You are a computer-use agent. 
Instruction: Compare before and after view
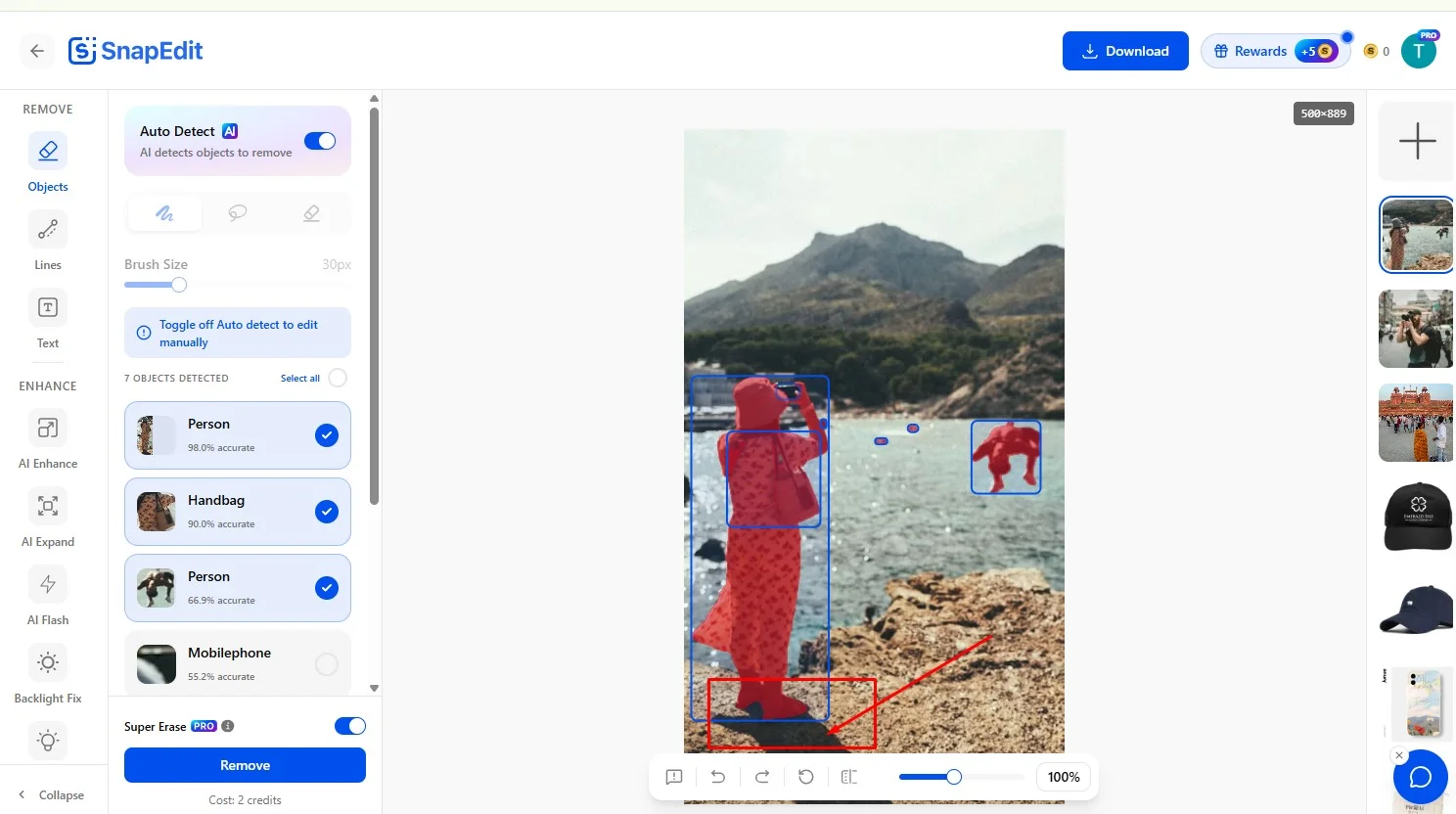849,777
